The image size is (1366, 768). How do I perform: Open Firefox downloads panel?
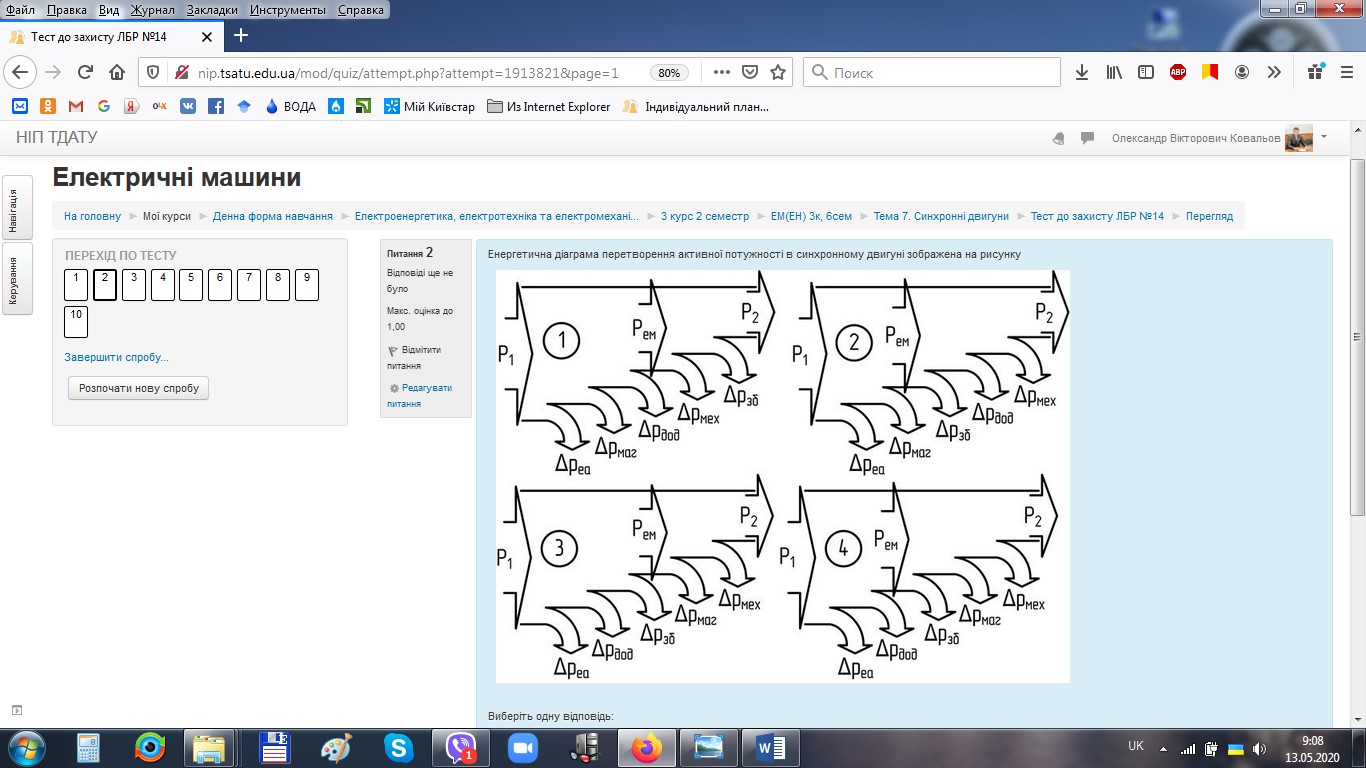(1082, 73)
